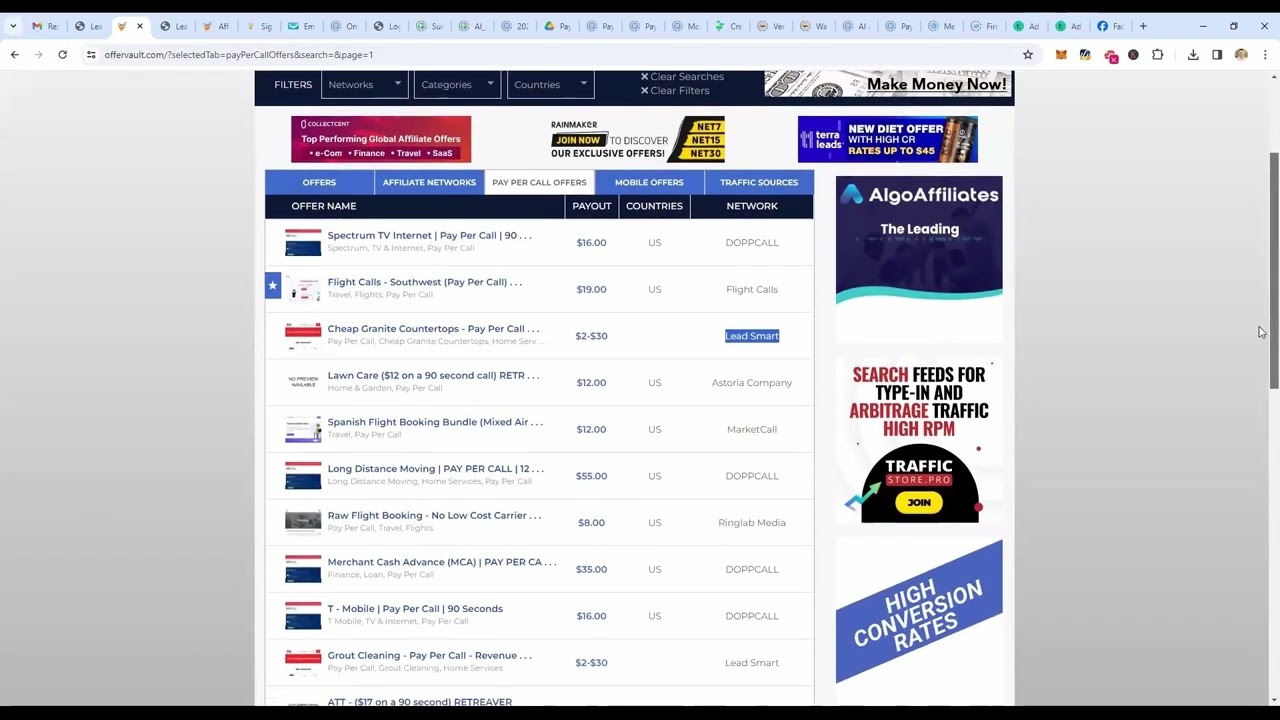Expand the Countries filter dropdown
Viewport: 1280px width, 720px height.
pos(550,85)
